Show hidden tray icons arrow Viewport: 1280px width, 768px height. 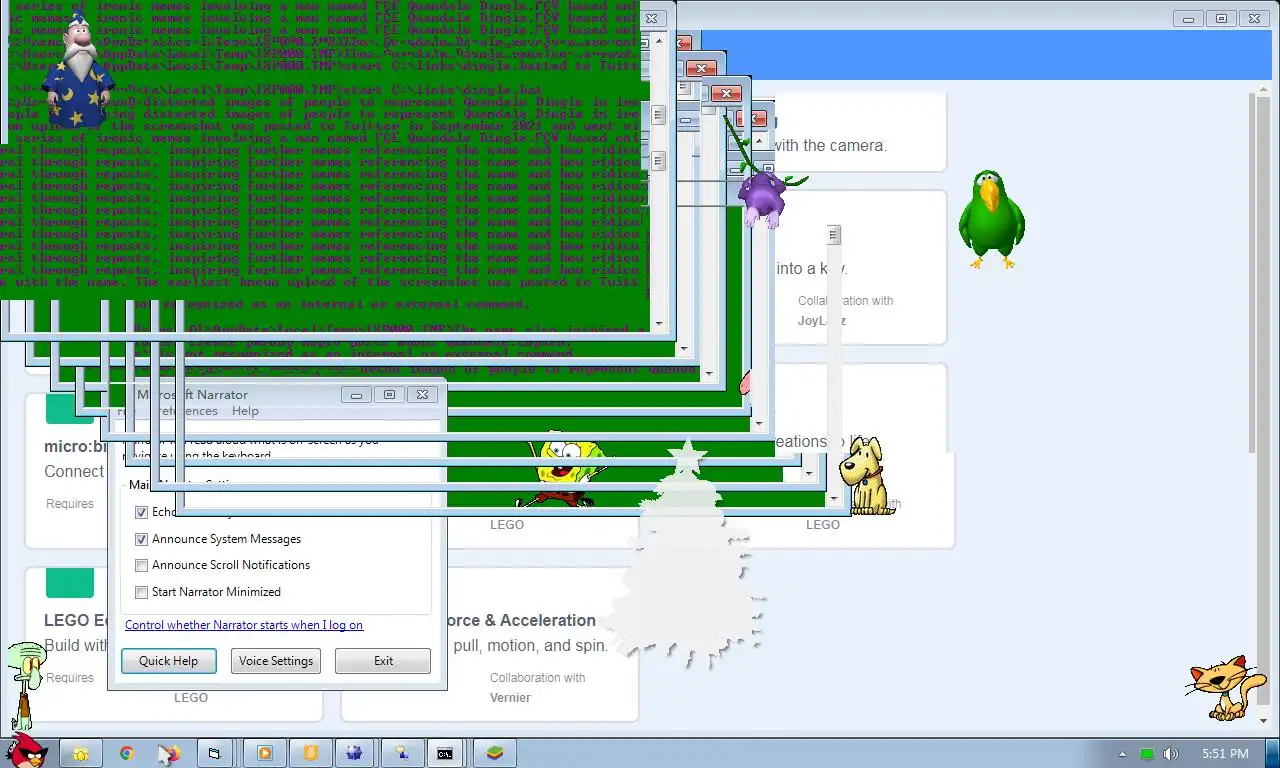point(1122,754)
